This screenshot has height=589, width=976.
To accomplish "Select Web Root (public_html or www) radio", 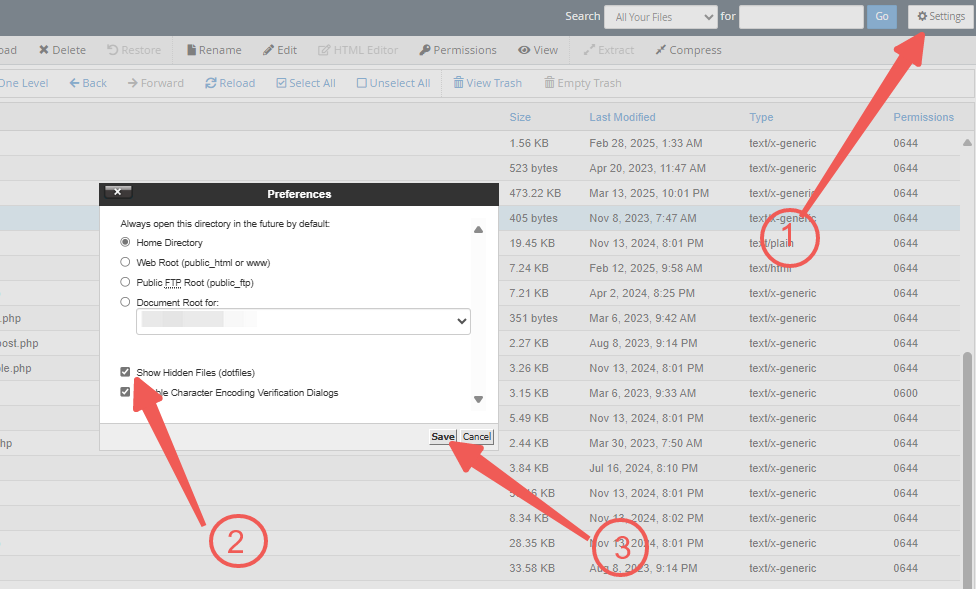I will point(125,262).
